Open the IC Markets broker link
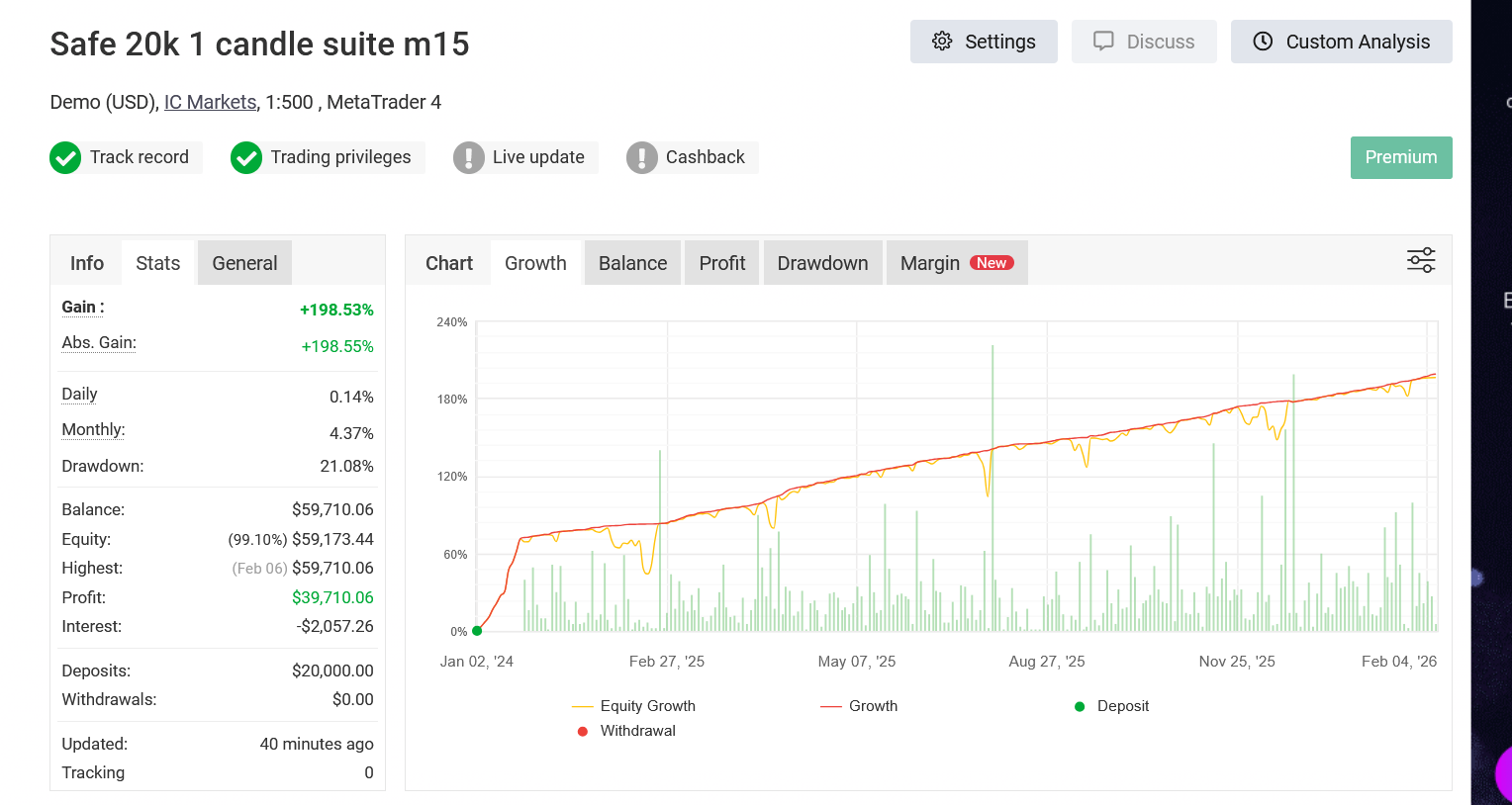This screenshot has height=805, width=1512. (x=210, y=102)
